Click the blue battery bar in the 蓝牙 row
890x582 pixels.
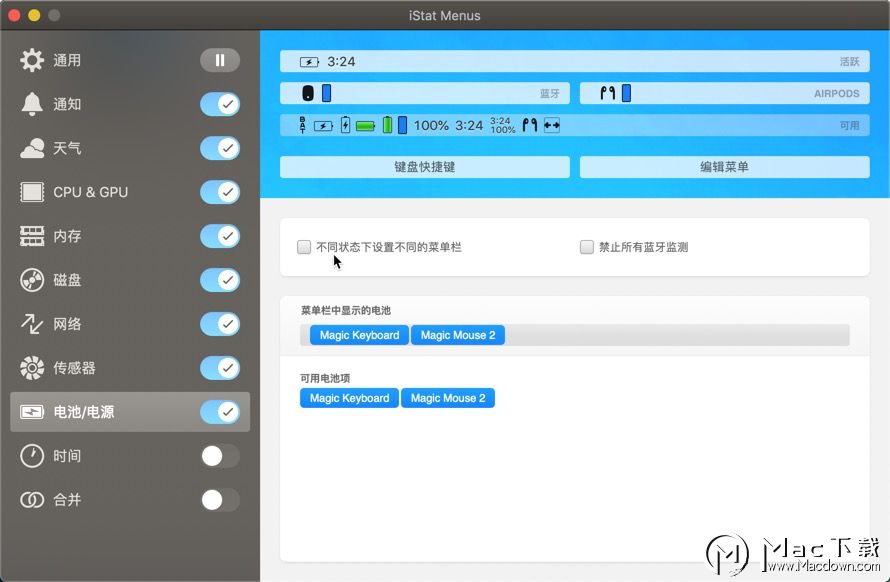326,93
